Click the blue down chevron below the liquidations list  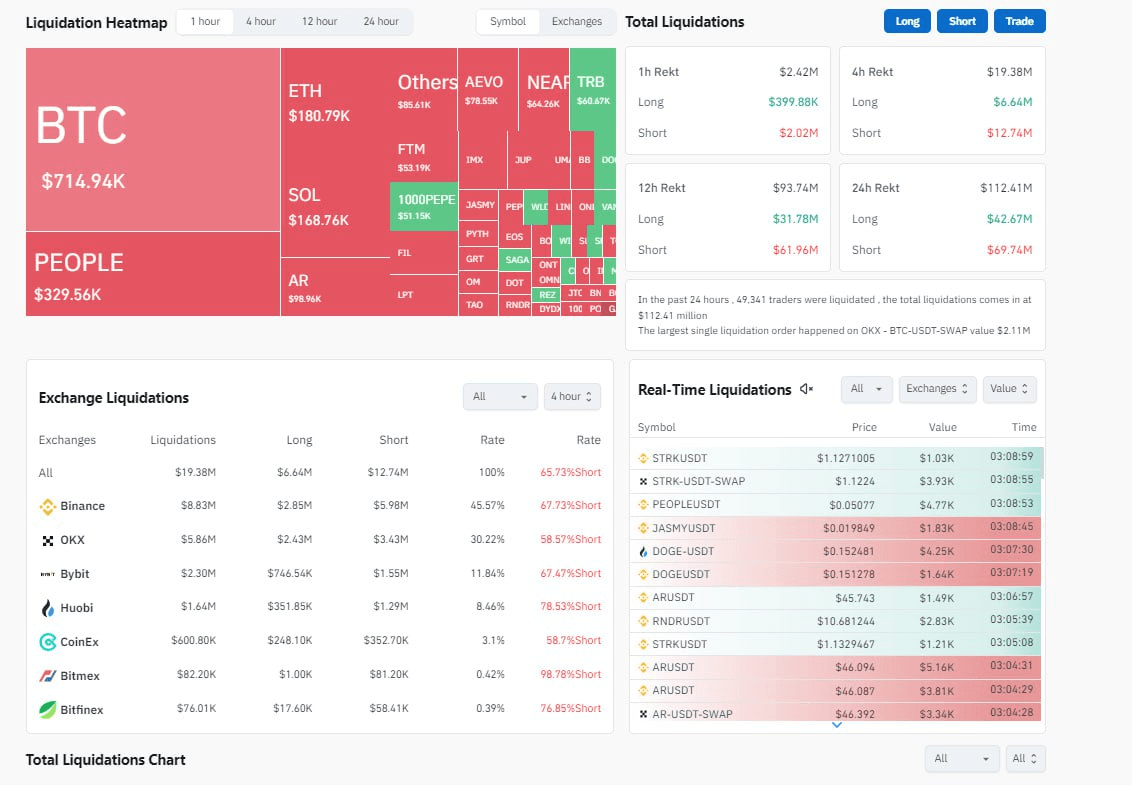pos(837,725)
